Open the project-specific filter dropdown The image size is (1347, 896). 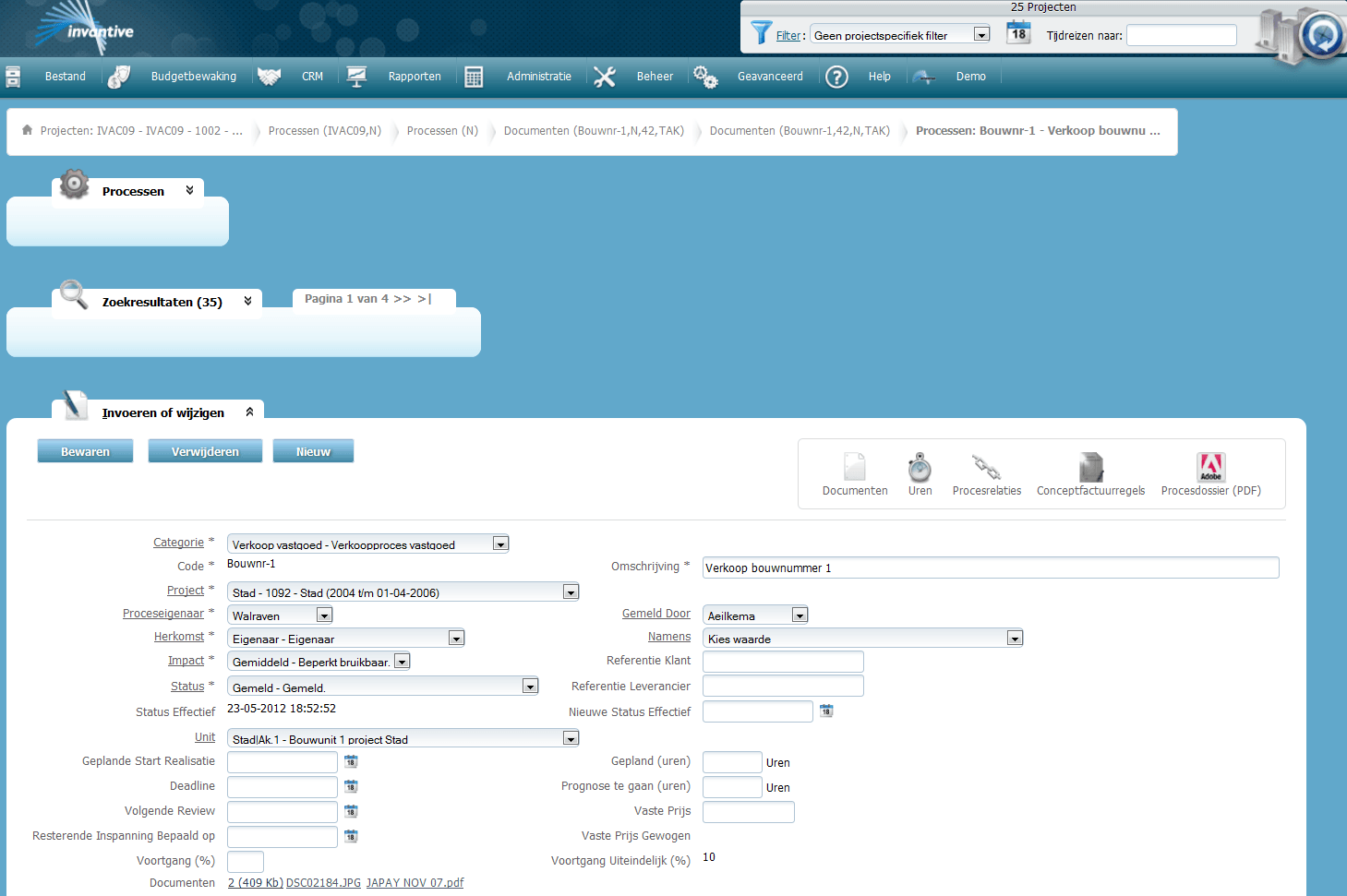[900, 35]
